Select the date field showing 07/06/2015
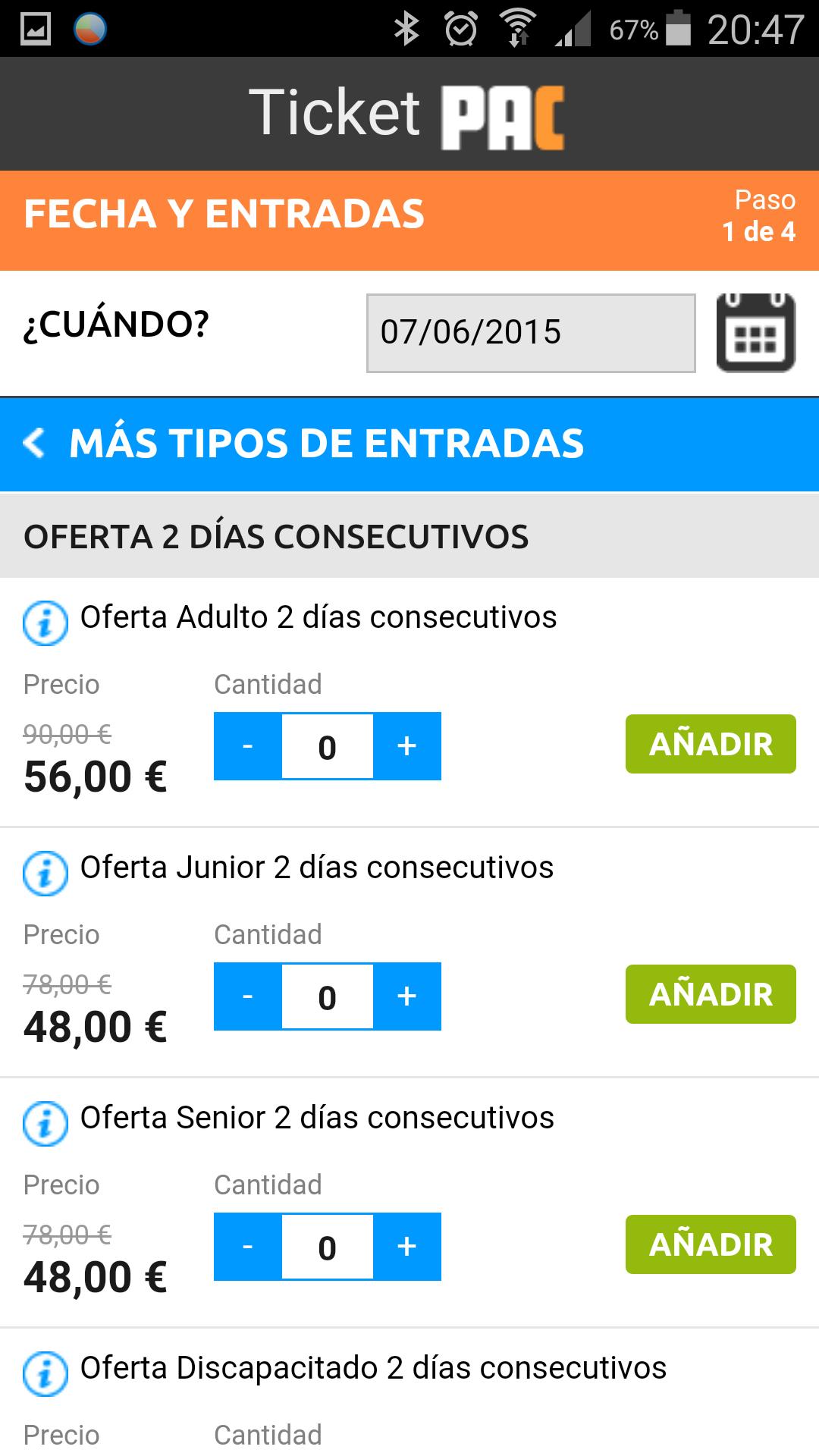Viewport: 819px width, 1456px height. (531, 333)
